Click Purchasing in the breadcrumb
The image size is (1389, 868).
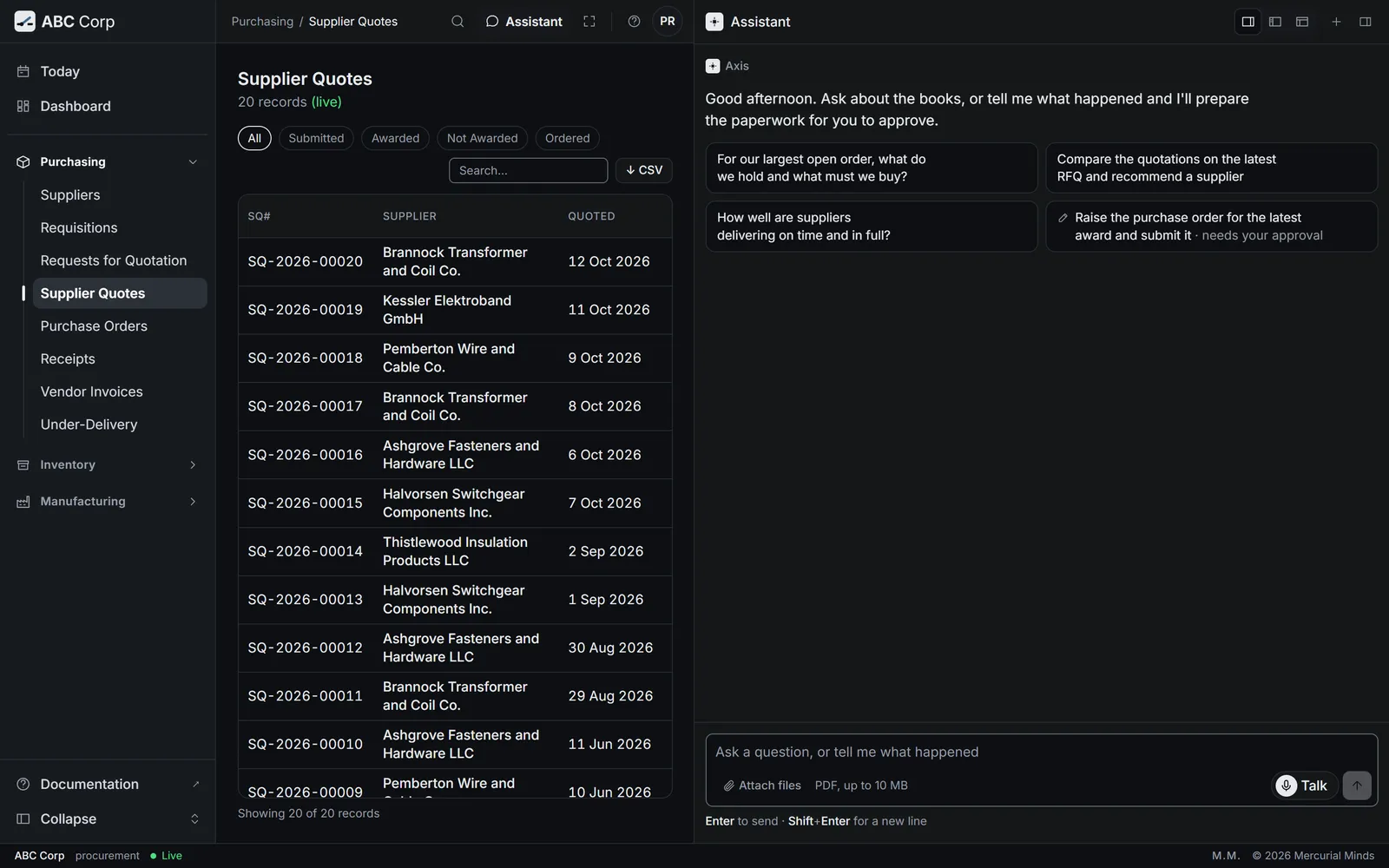(x=262, y=22)
